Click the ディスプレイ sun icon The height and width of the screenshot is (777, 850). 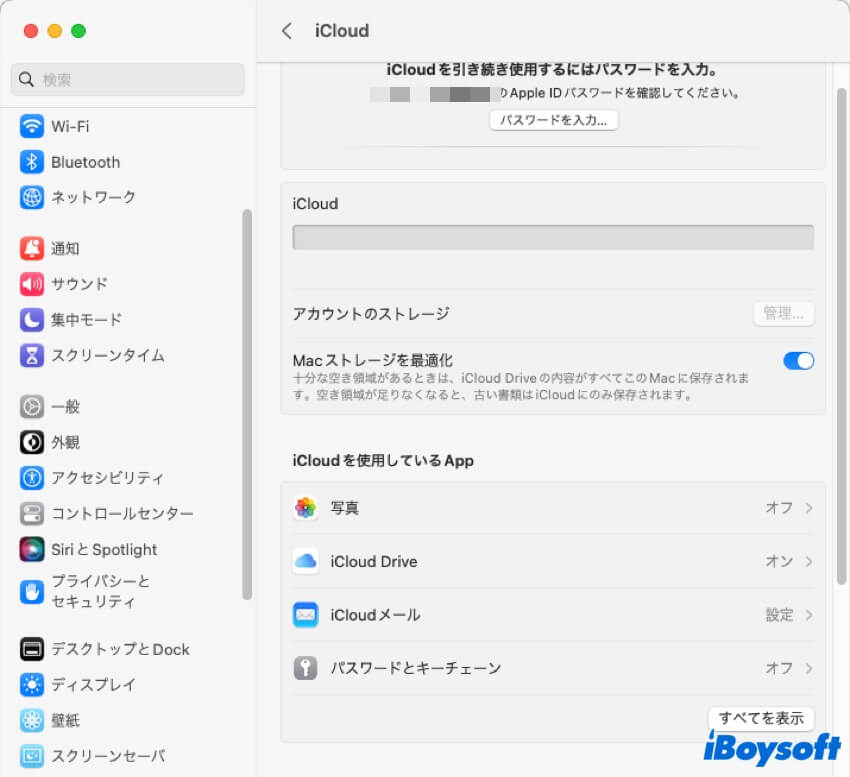pos(32,685)
